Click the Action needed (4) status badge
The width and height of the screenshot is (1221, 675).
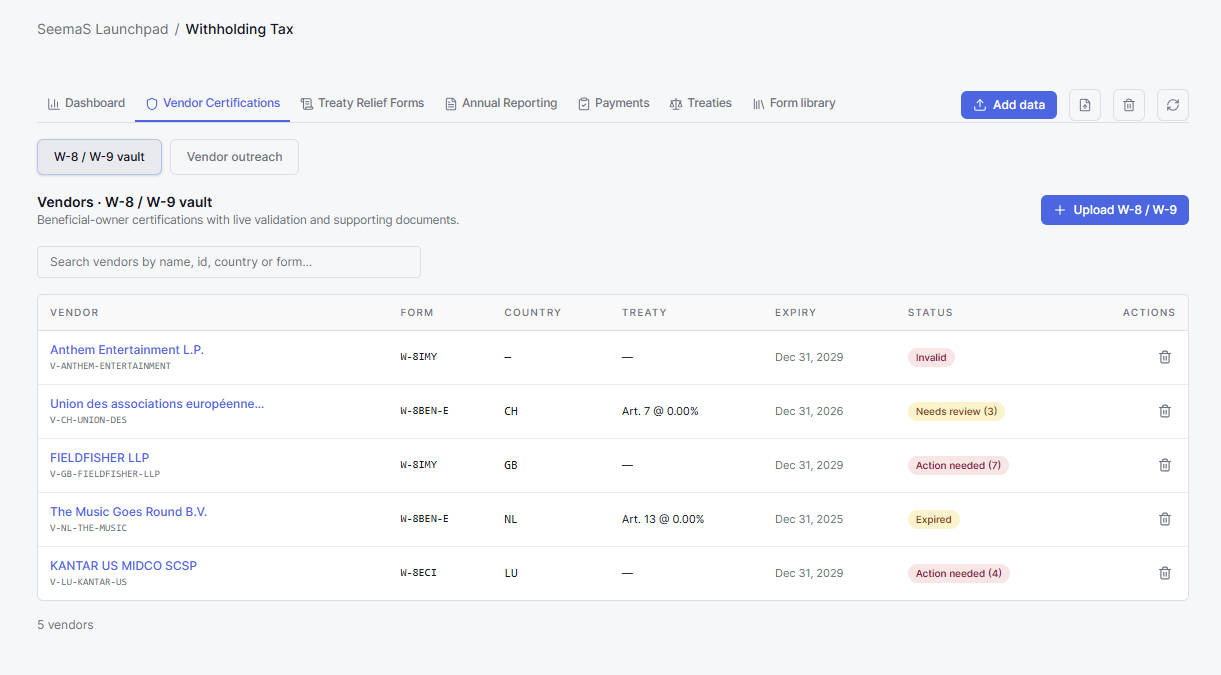click(x=959, y=573)
